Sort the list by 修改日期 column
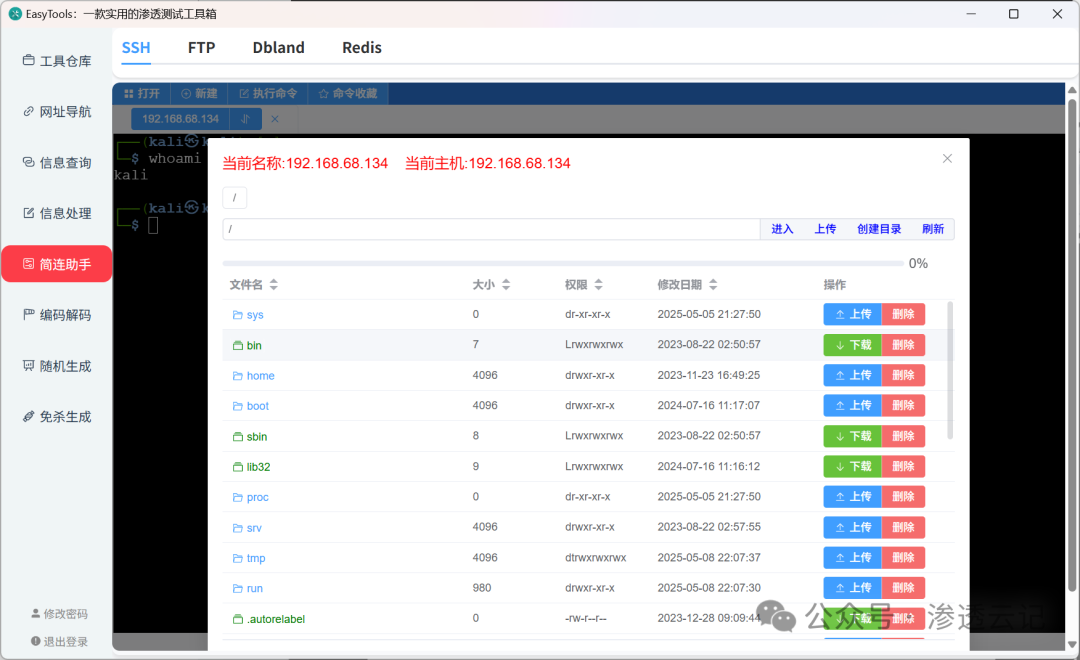The width and height of the screenshot is (1080, 660). [687, 285]
